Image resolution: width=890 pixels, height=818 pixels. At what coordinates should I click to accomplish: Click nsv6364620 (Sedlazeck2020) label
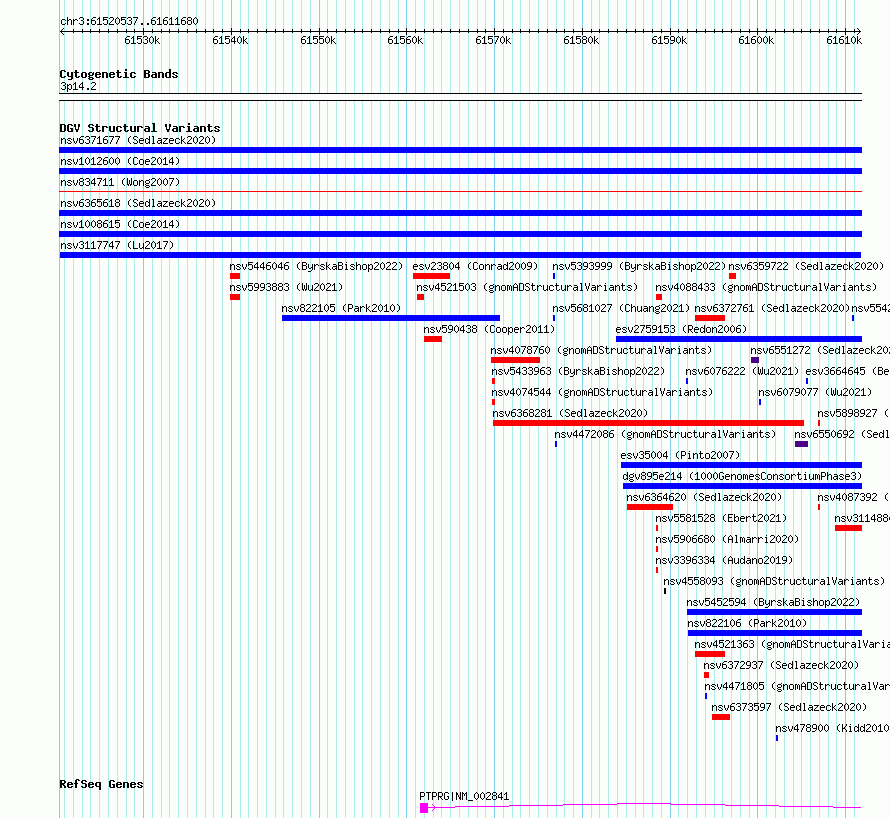(x=704, y=497)
